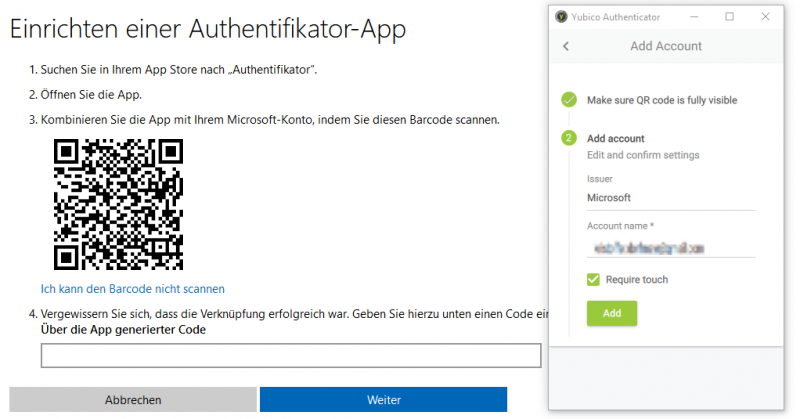800x419 pixels.
Task: Click the QR code barcode image
Action: 118,204
